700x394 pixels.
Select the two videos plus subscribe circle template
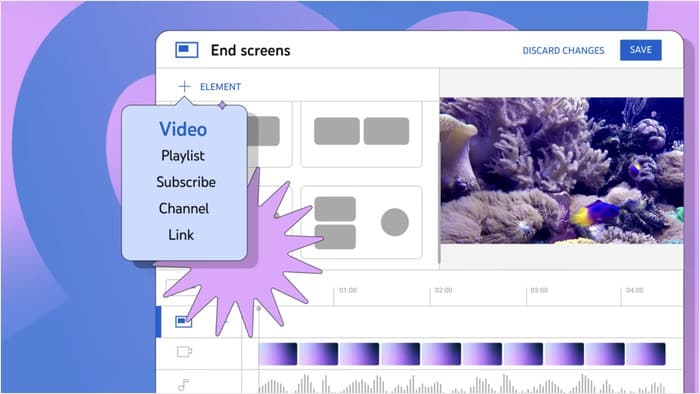(362, 222)
